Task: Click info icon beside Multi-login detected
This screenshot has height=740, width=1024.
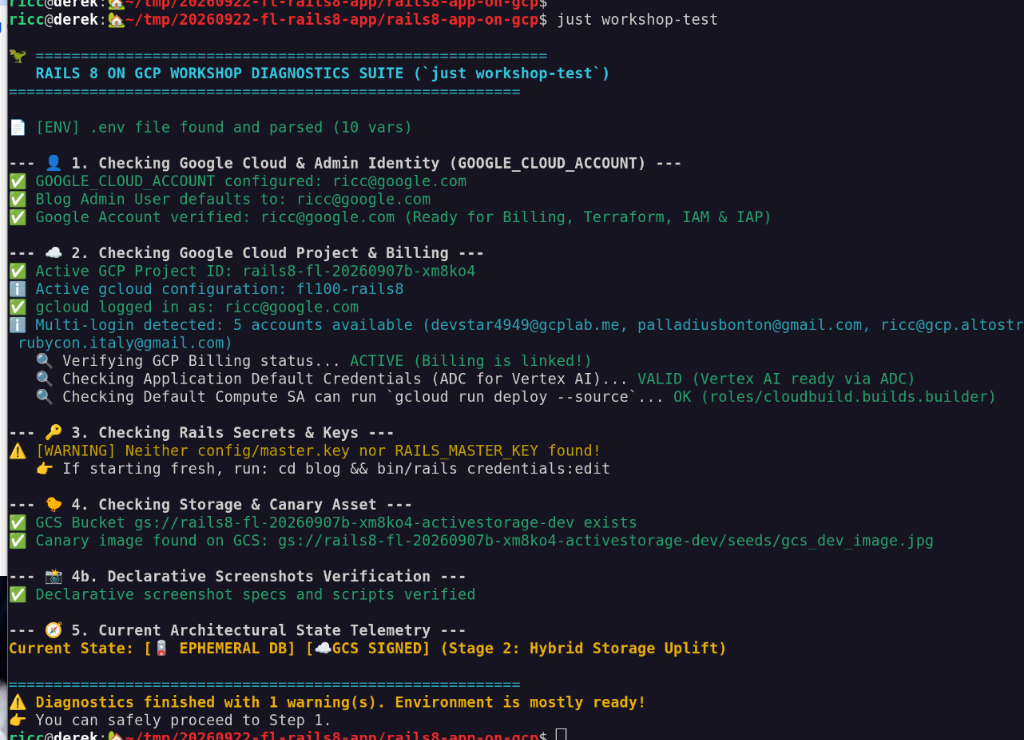Action: point(18,325)
